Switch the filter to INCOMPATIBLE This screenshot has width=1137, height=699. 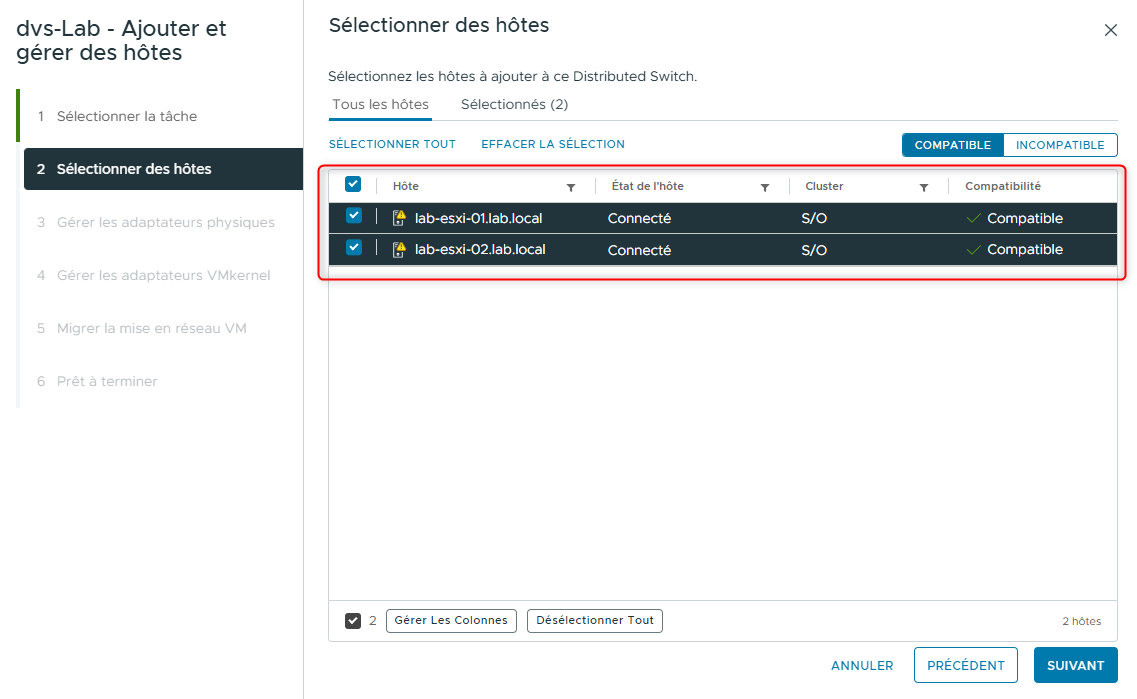(x=1060, y=145)
